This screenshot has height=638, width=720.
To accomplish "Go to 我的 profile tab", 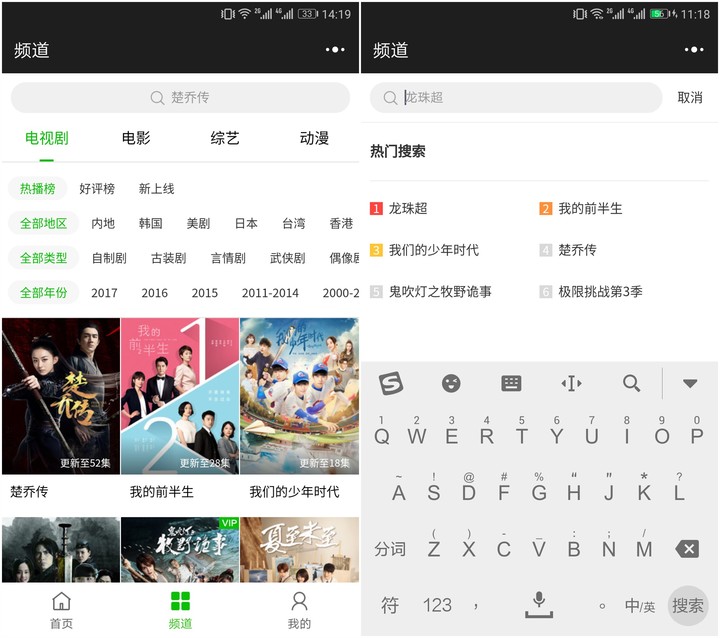I will (299, 610).
